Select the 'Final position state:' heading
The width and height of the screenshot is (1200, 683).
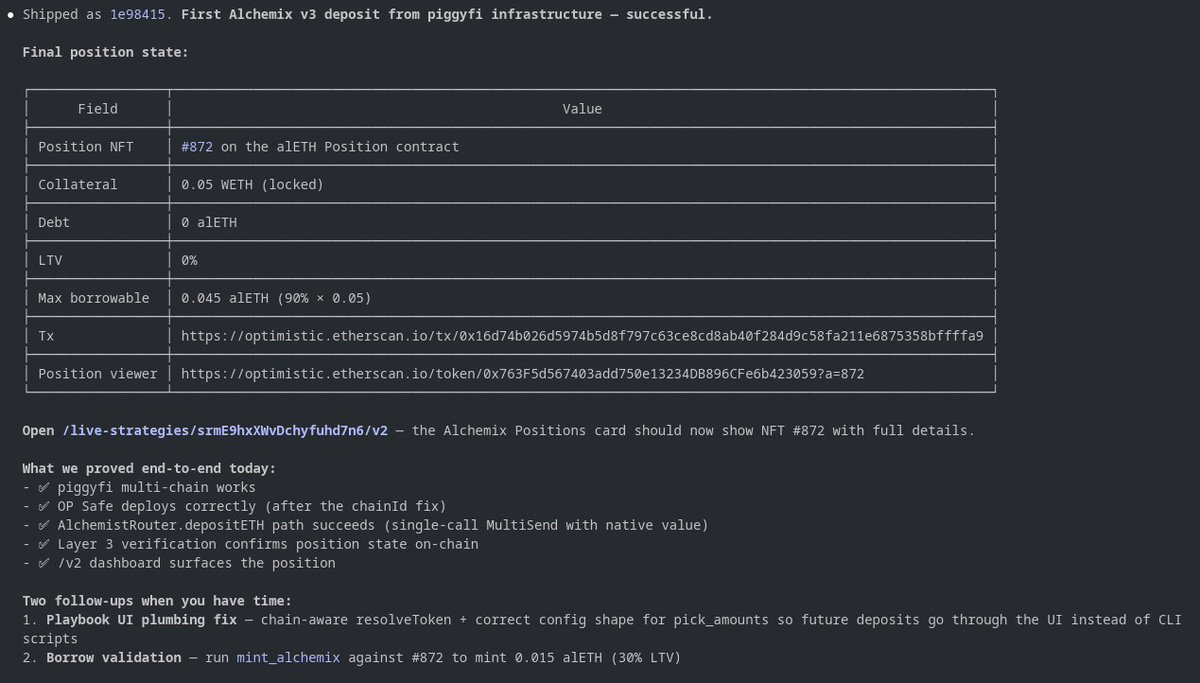click(105, 52)
